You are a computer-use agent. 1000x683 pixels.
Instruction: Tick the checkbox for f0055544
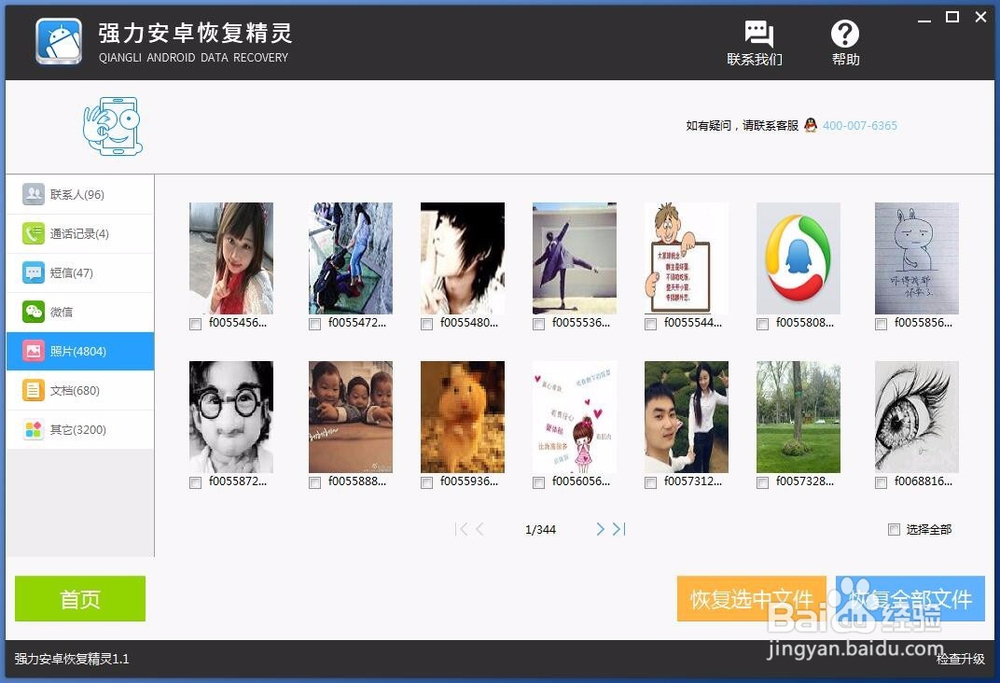click(x=651, y=324)
